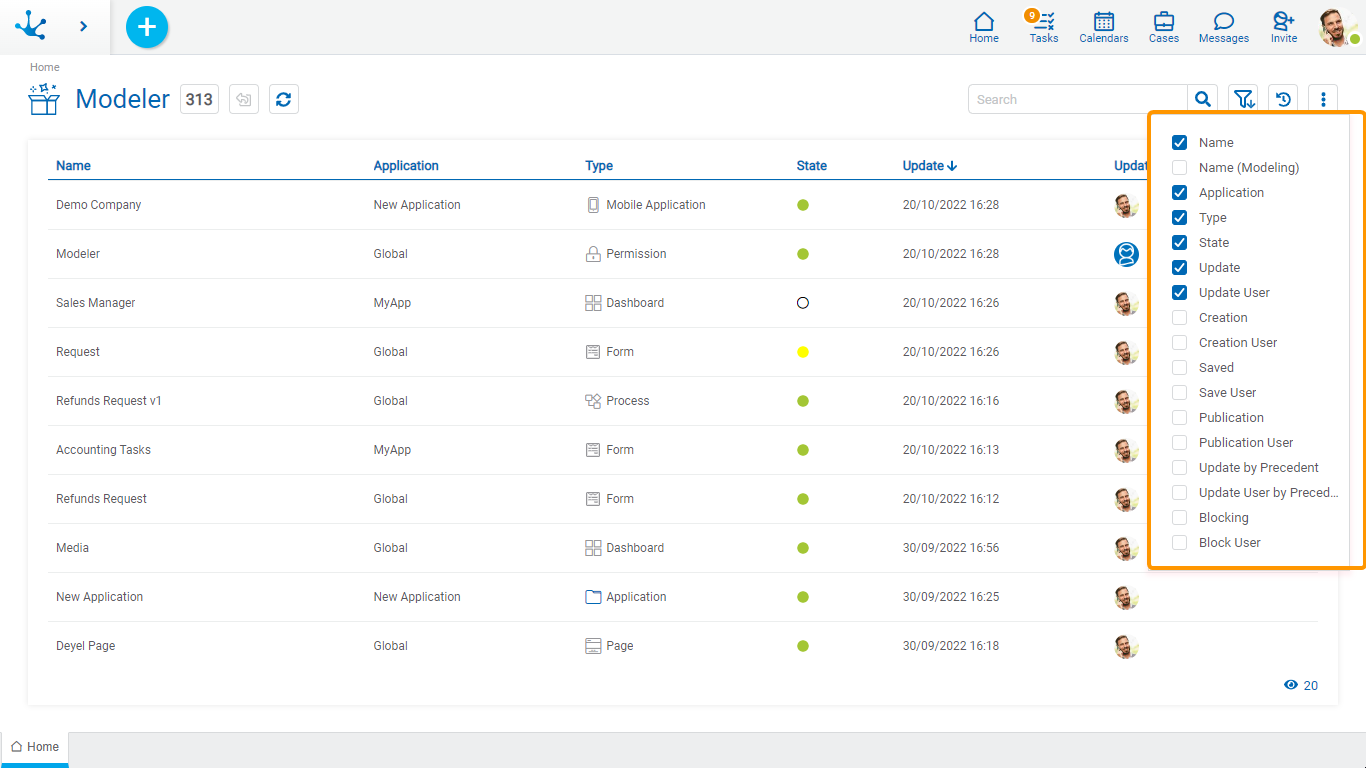
Task: Enable the Update by Precedent checkbox
Action: click(x=1179, y=468)
